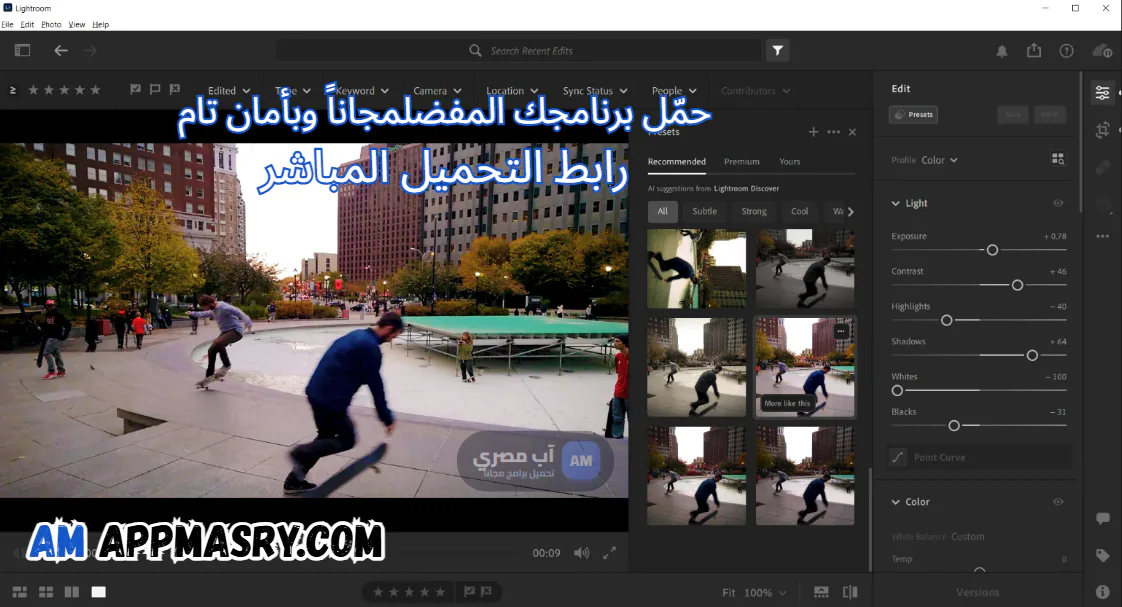Check cloud sync status icon

pos(1102,51)
